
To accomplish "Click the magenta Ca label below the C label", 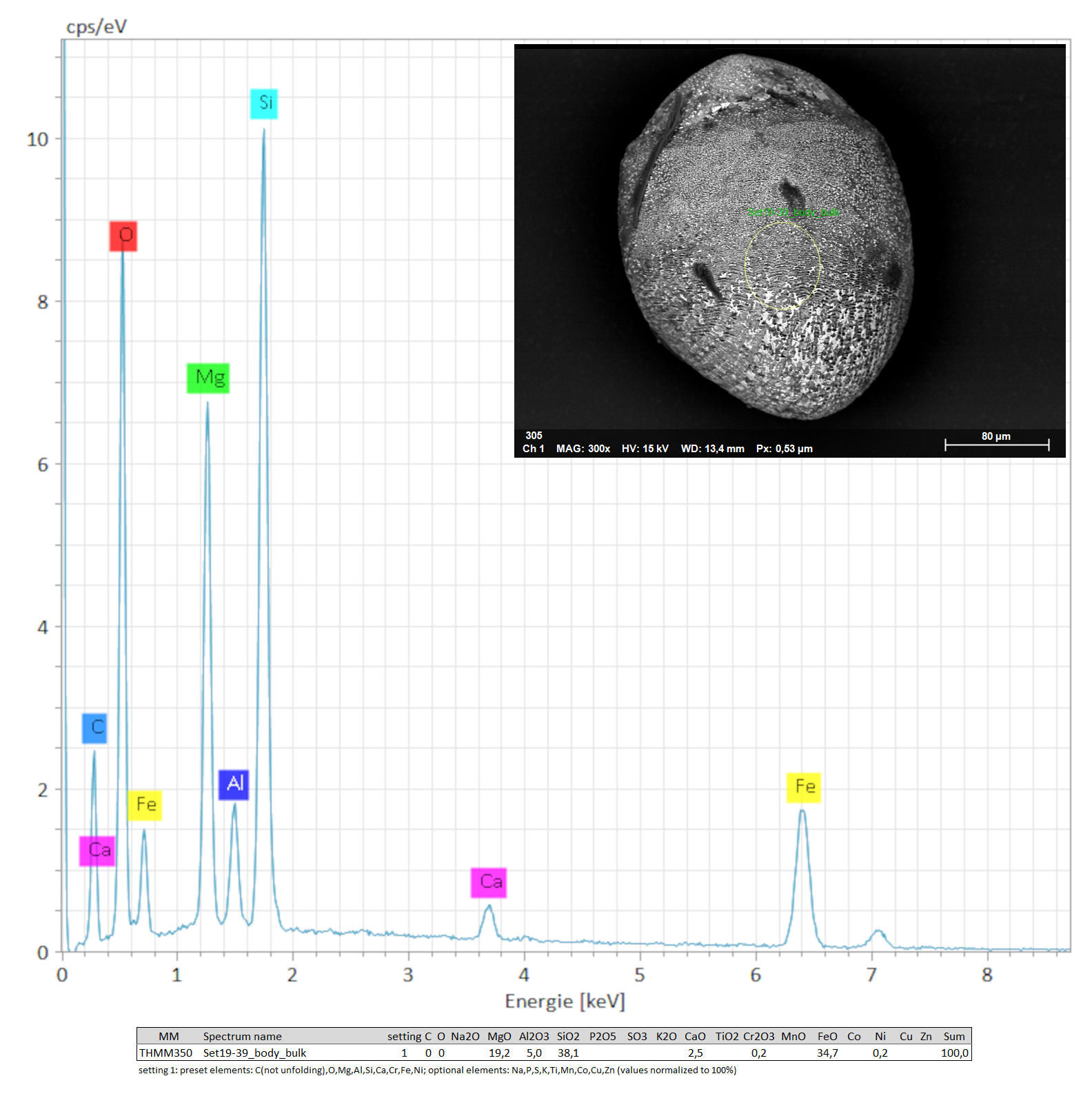I will click(97, 851).
